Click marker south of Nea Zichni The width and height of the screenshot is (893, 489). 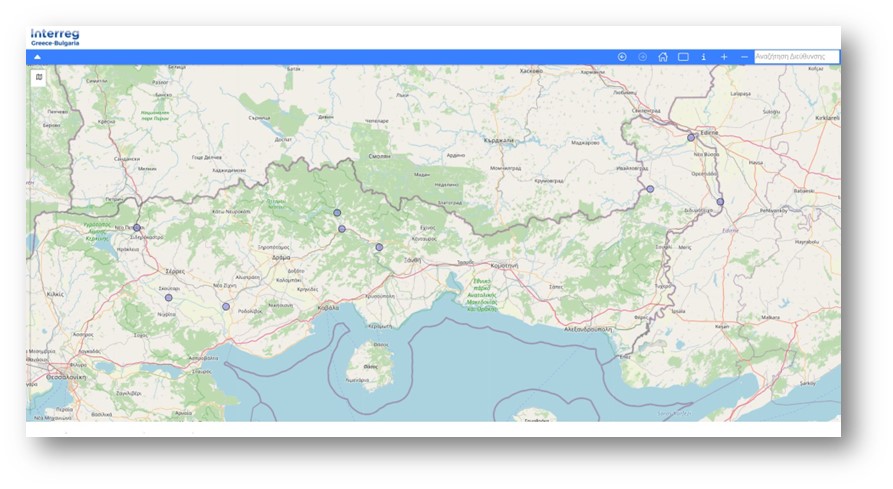(x=226, y=306)
